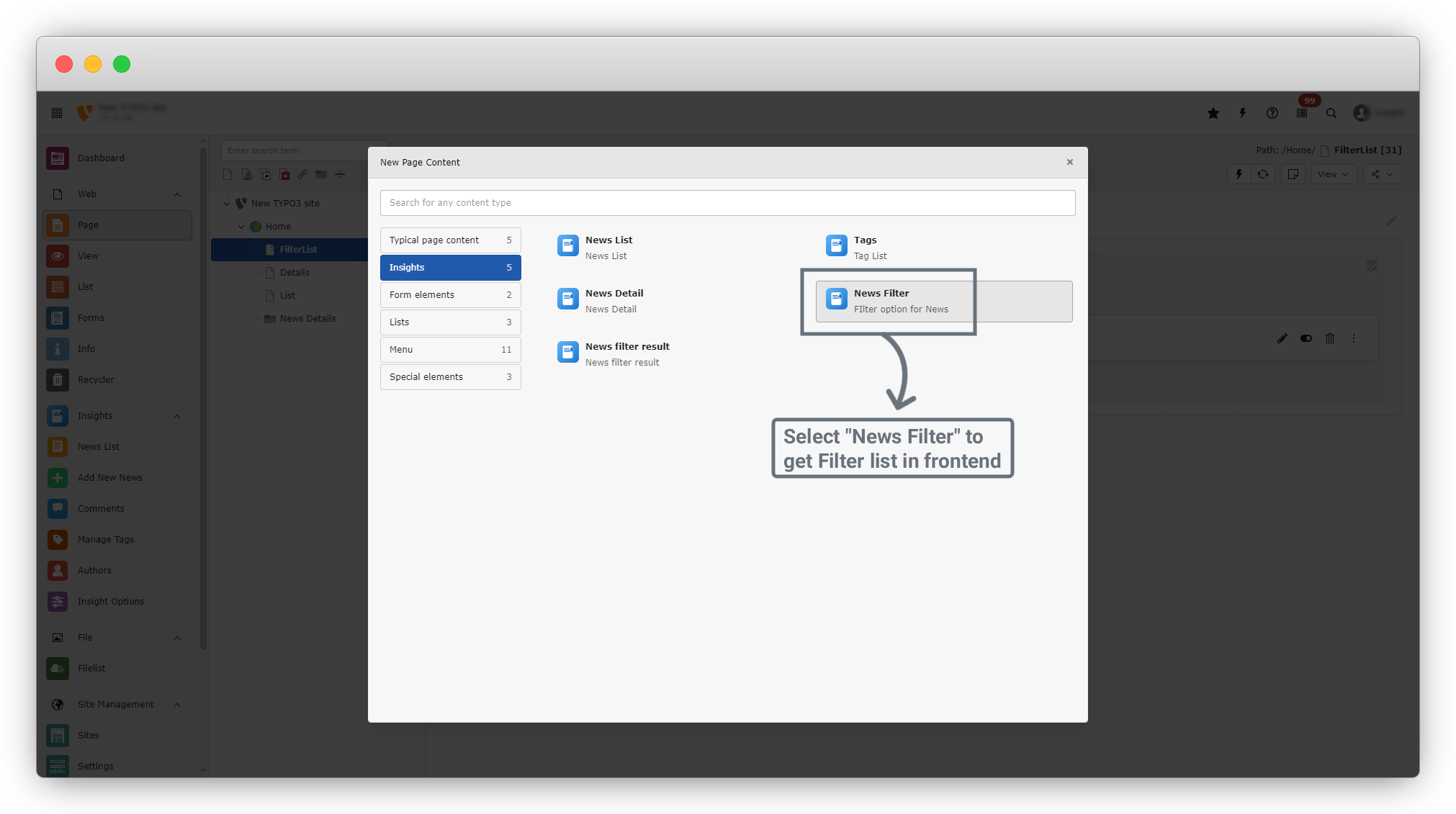Open the Recycler module
Image resolution: width=1456 pixels, height=814 pixels.
tap(96, 380)
